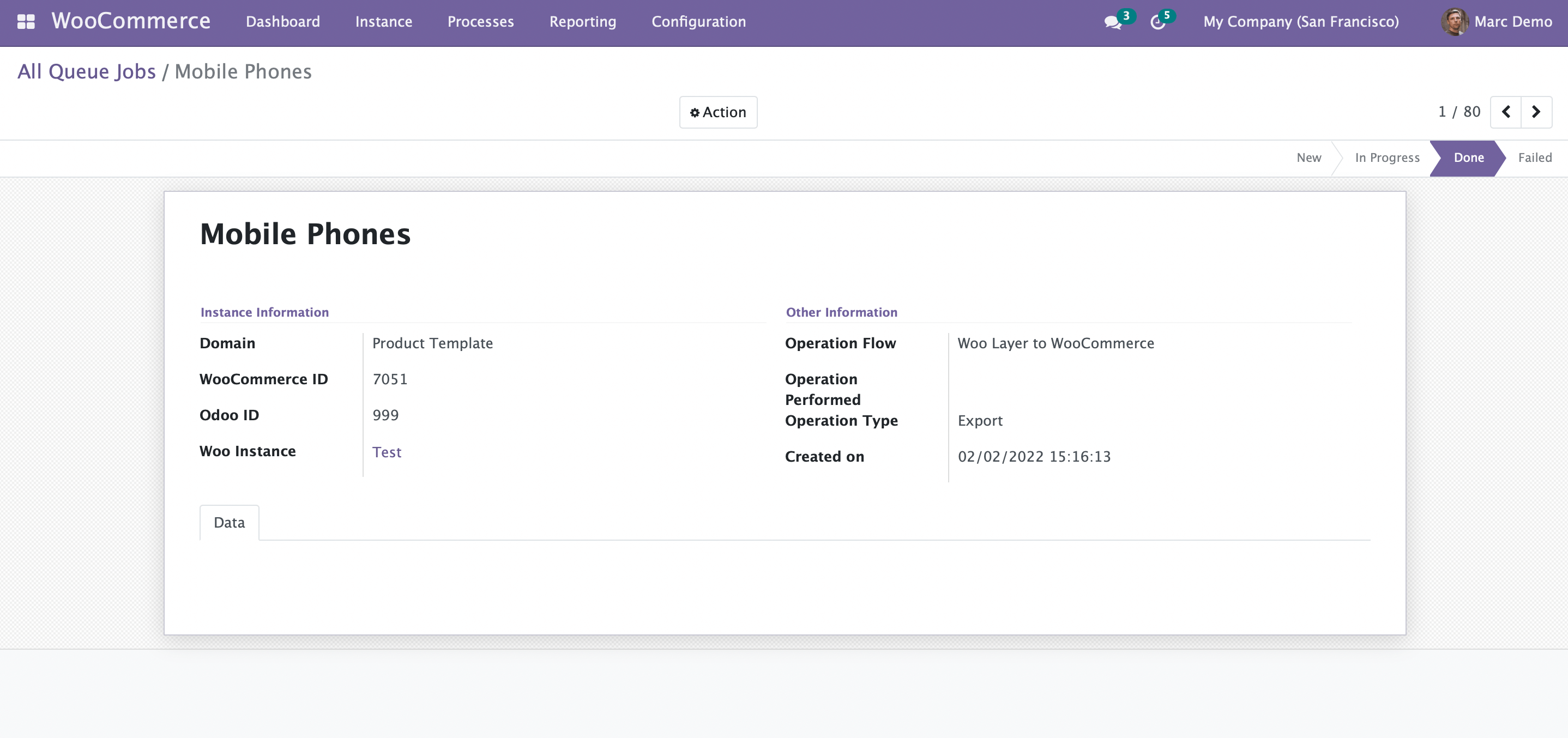
Task: Open the Instance menu
Action: [383, 22]
